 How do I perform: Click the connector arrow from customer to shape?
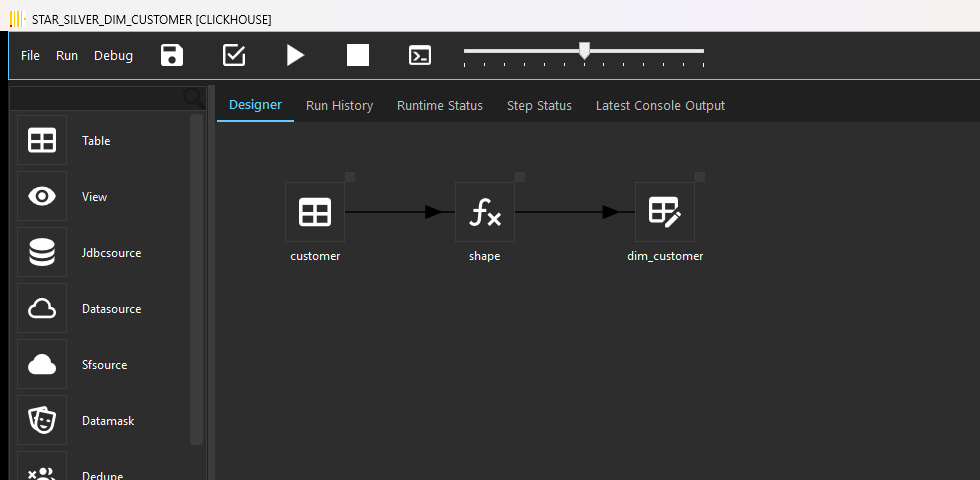coord(400,212)
